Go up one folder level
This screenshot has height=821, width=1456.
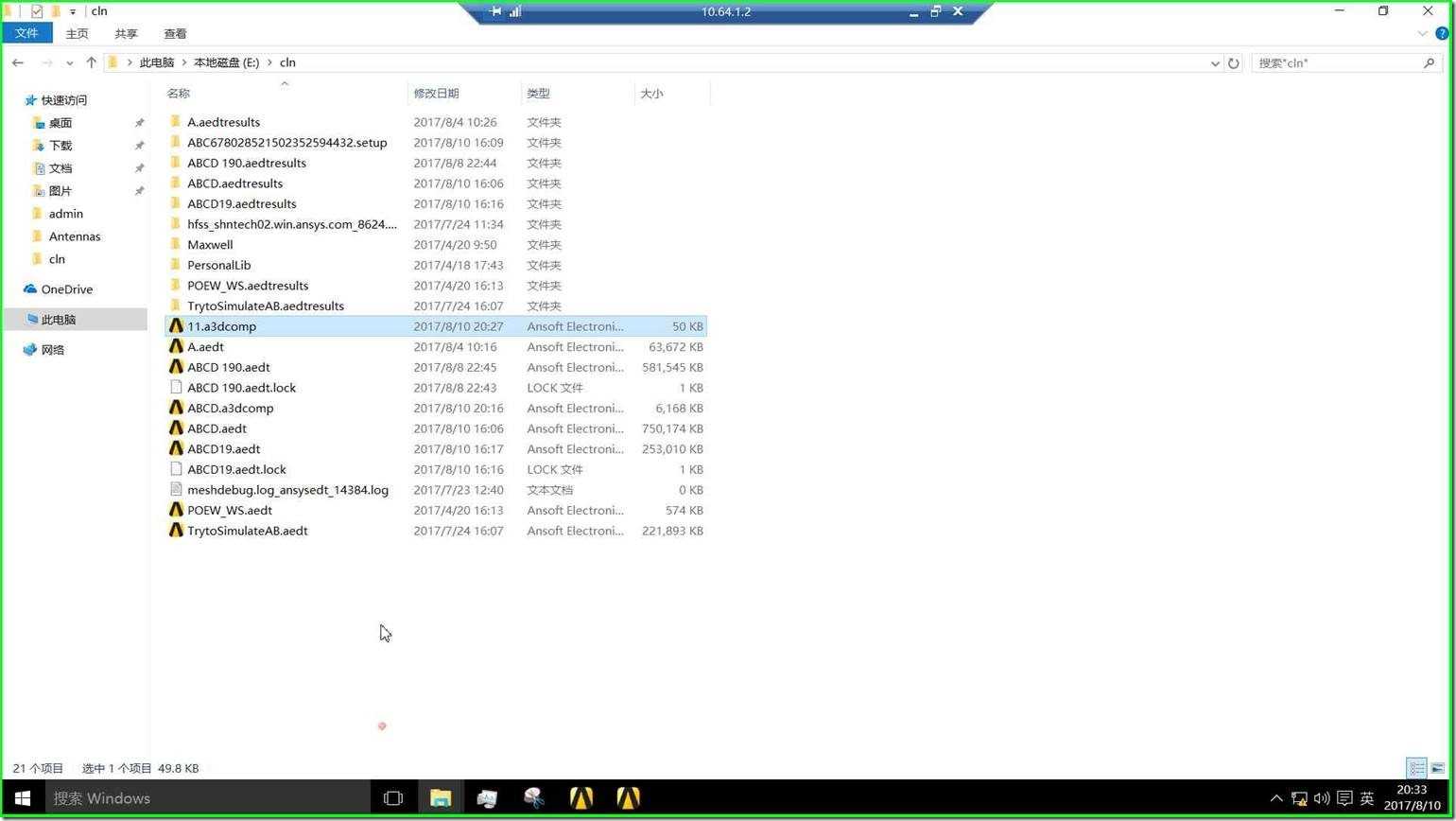(x=91, y=62)
